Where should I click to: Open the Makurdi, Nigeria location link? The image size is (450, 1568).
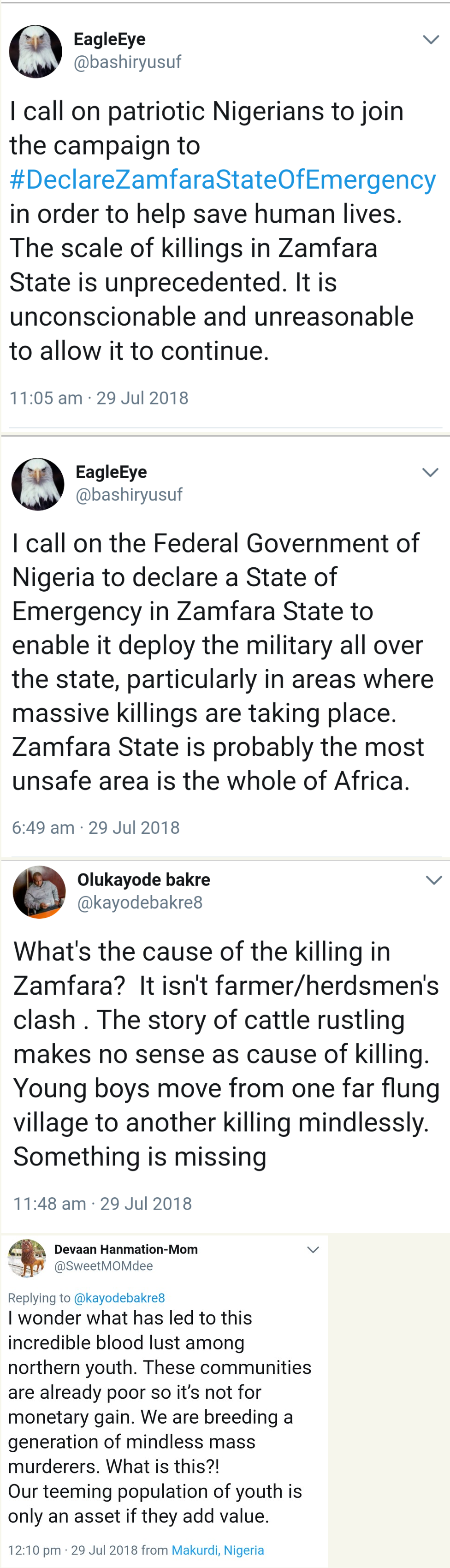tap(218, 1550)
